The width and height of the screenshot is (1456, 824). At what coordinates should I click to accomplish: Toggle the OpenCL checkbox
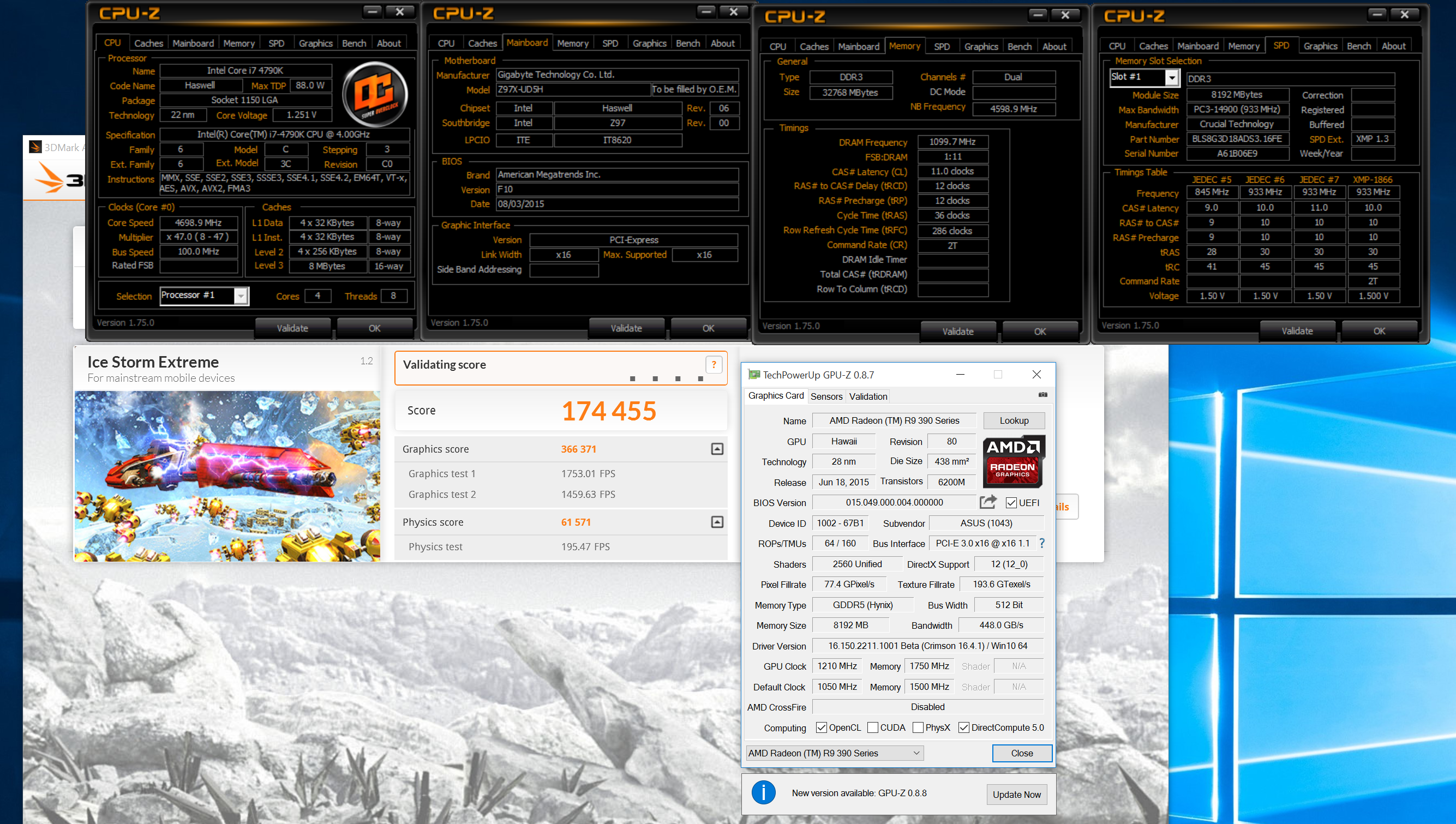(x=821, y=728)
